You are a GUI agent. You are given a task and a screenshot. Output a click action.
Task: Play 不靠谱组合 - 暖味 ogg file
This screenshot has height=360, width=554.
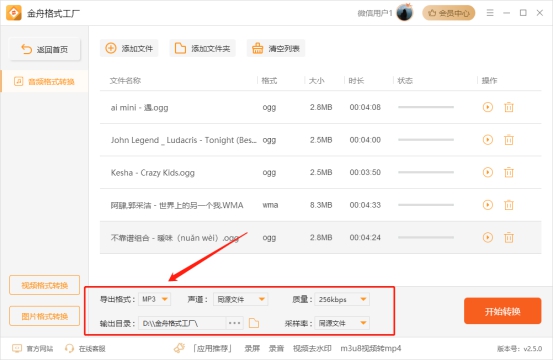[x=488, y=237]
